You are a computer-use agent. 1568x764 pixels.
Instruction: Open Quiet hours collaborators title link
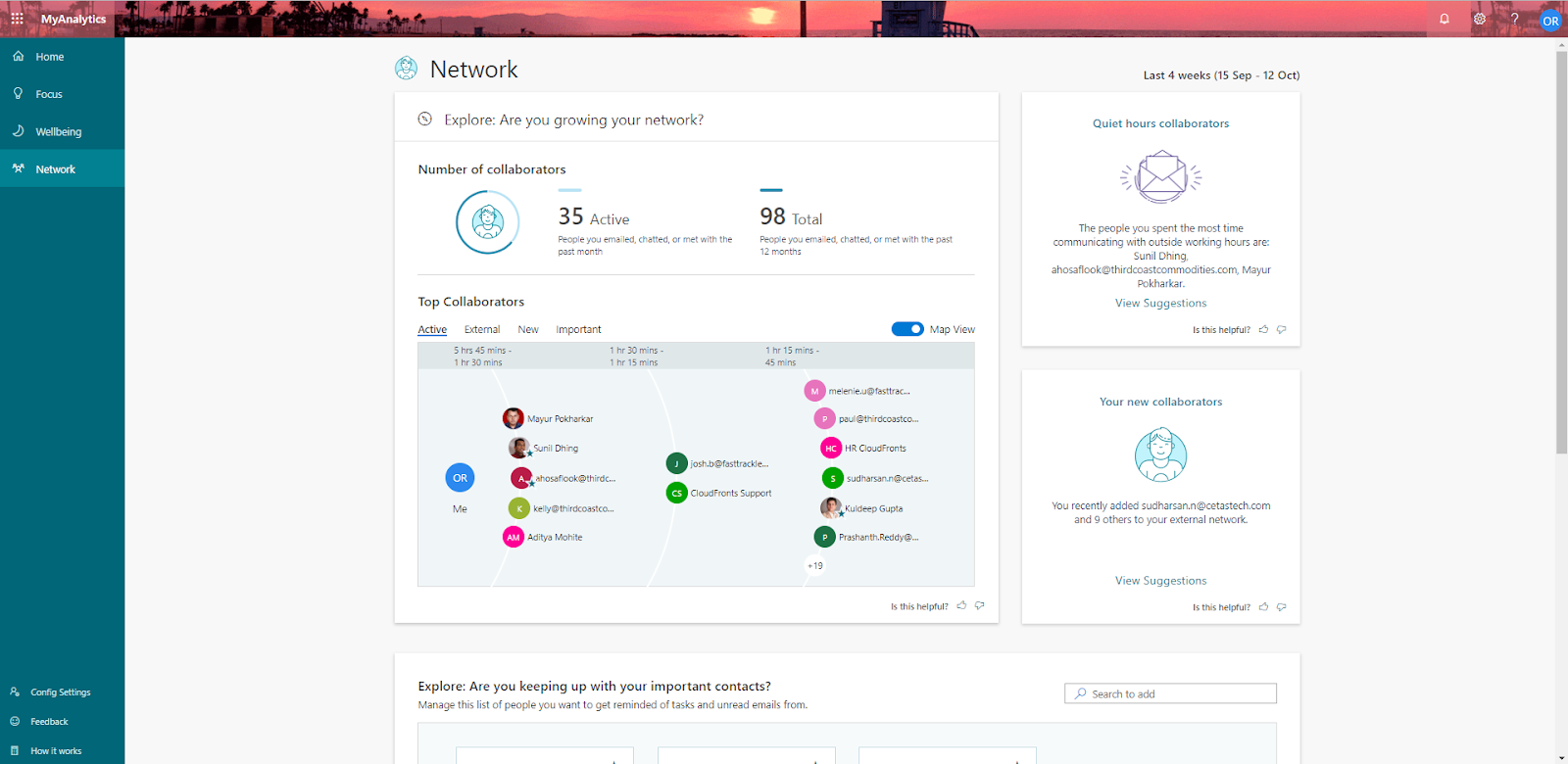1160,123
